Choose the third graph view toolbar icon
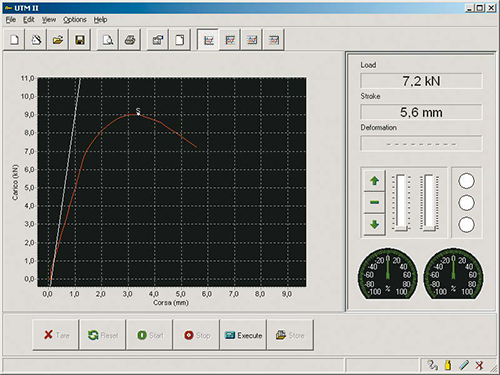 [x=252, y=40]
